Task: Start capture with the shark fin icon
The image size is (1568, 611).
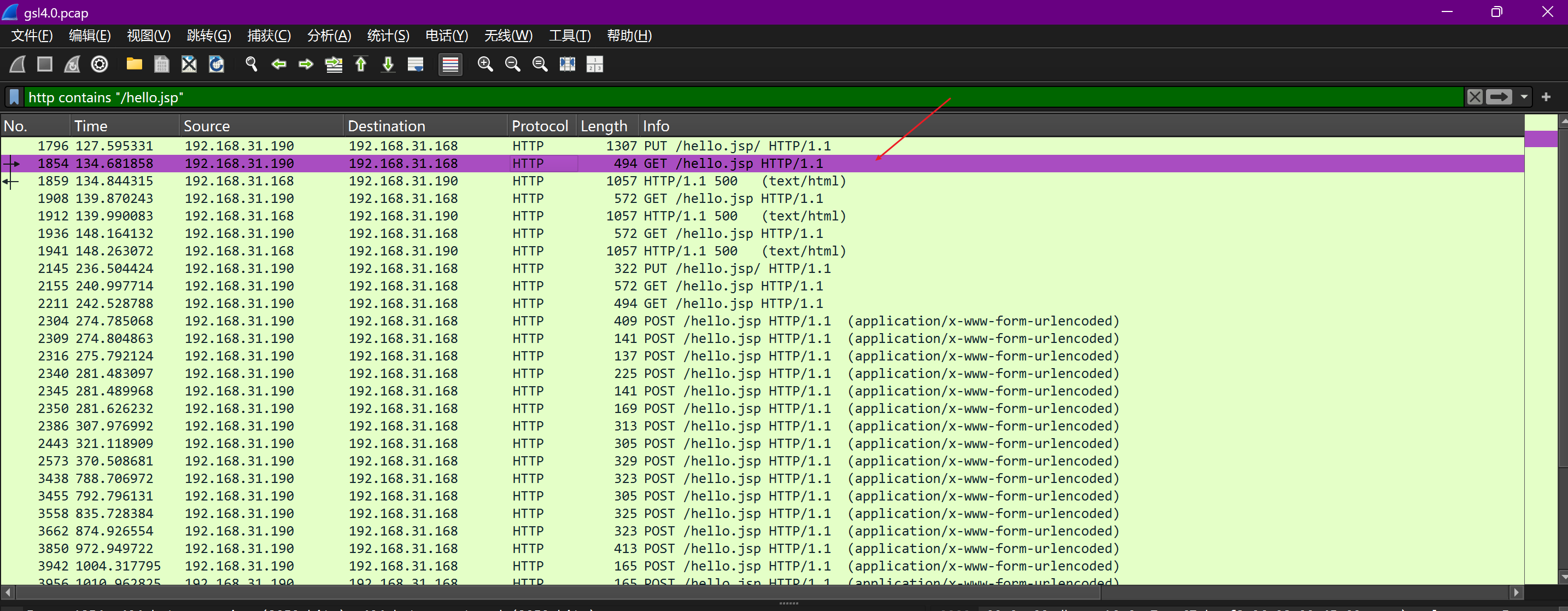Action: (17, 64)
